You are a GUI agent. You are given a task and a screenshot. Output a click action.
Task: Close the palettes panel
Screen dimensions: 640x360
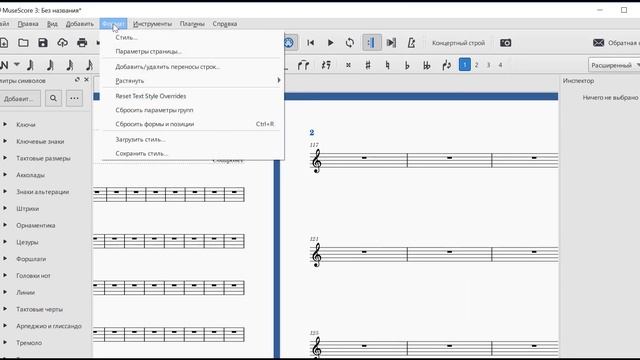tap(86, 80)
